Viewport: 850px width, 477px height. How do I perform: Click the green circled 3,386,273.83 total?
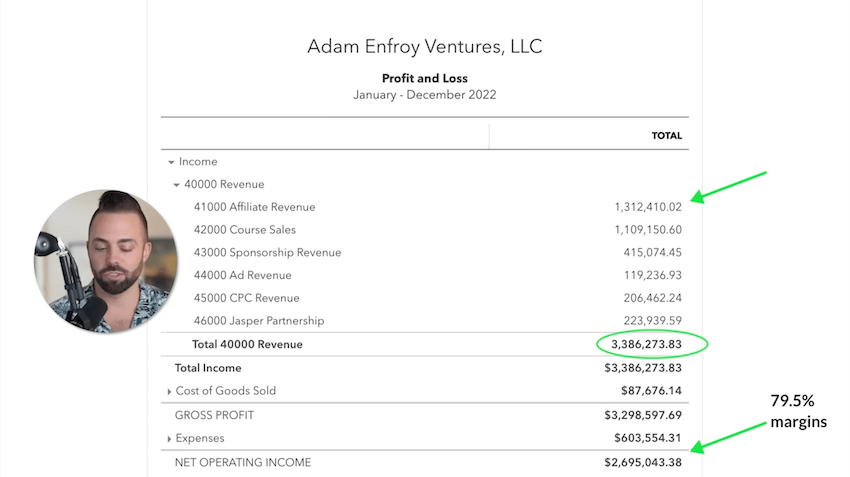tap(652, 344)
